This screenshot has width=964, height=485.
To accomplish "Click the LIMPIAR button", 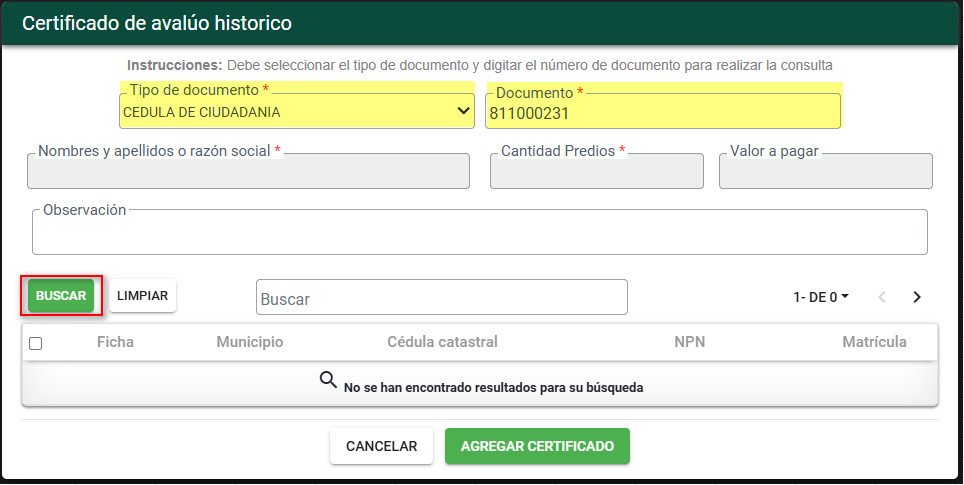I will tap(143, 296).
